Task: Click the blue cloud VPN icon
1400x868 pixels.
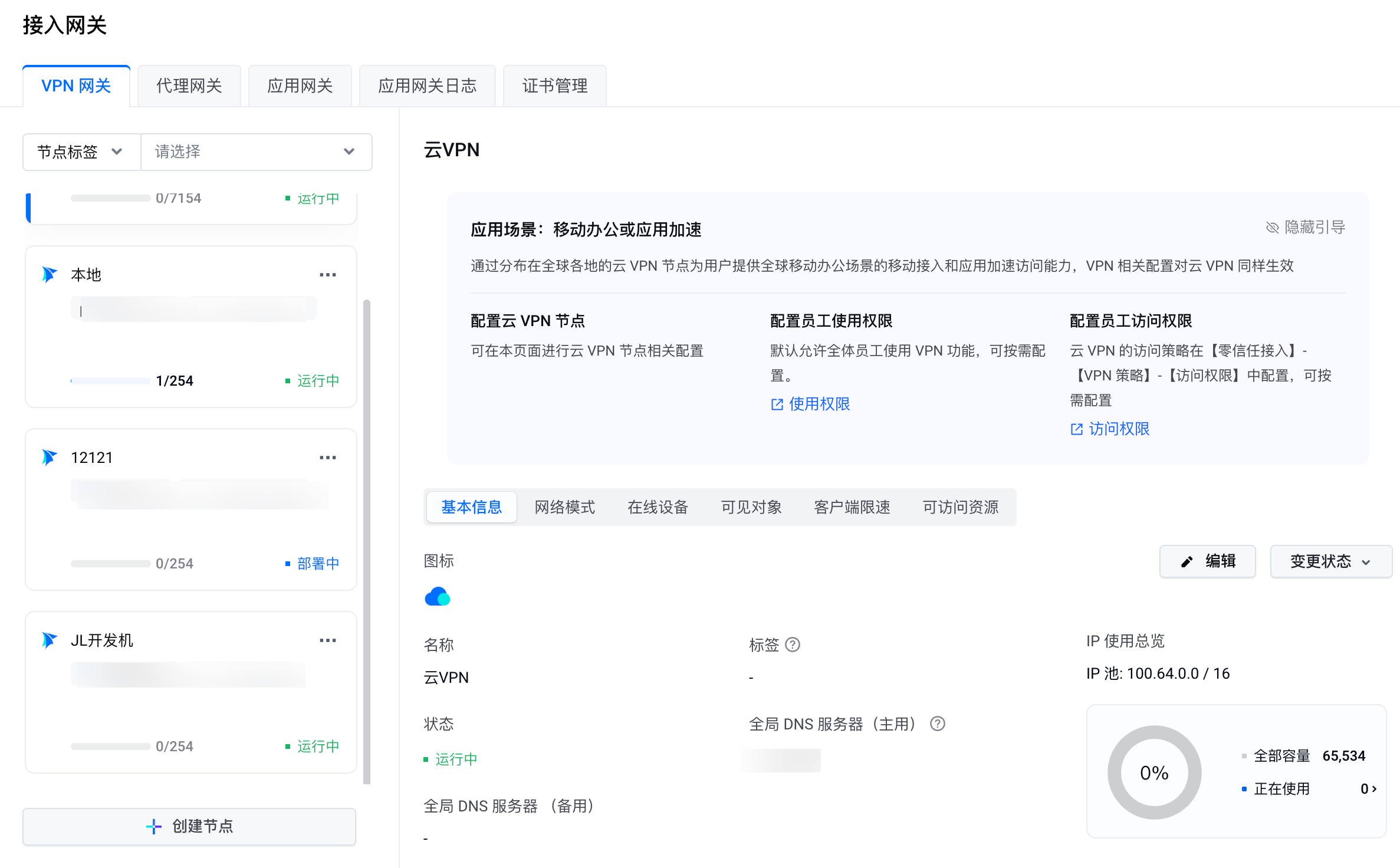Action: tap(438, 597)
